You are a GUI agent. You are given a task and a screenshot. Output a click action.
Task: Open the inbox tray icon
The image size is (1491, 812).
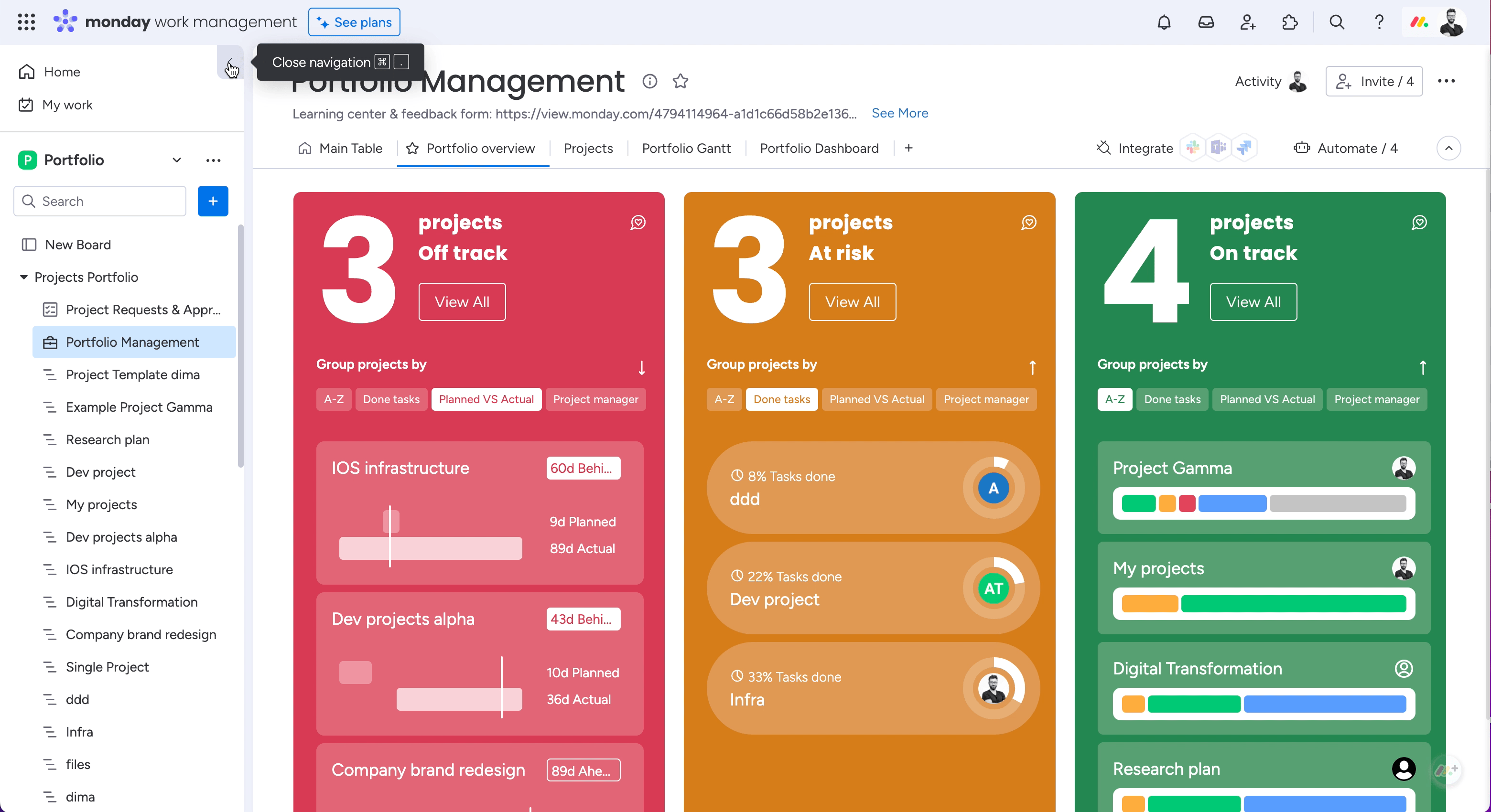pos(1206,22)
